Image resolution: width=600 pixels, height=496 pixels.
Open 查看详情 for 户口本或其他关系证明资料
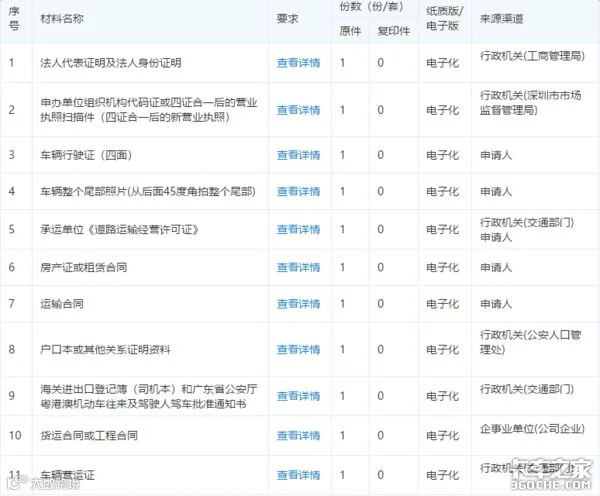pos(298,349)
